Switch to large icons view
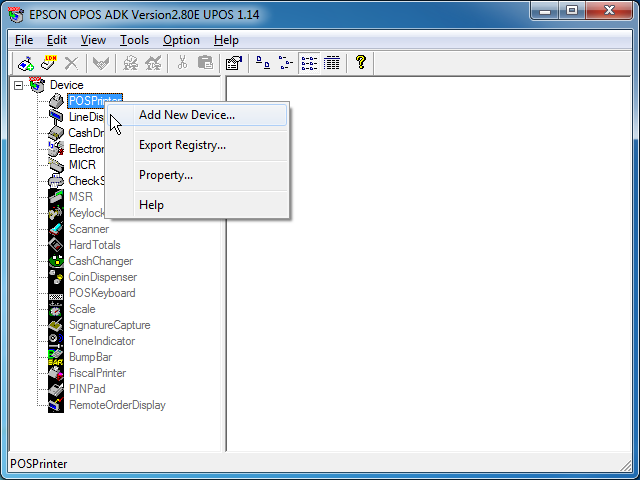Screen dimensions: 640x480 click(x=262, y=63)
